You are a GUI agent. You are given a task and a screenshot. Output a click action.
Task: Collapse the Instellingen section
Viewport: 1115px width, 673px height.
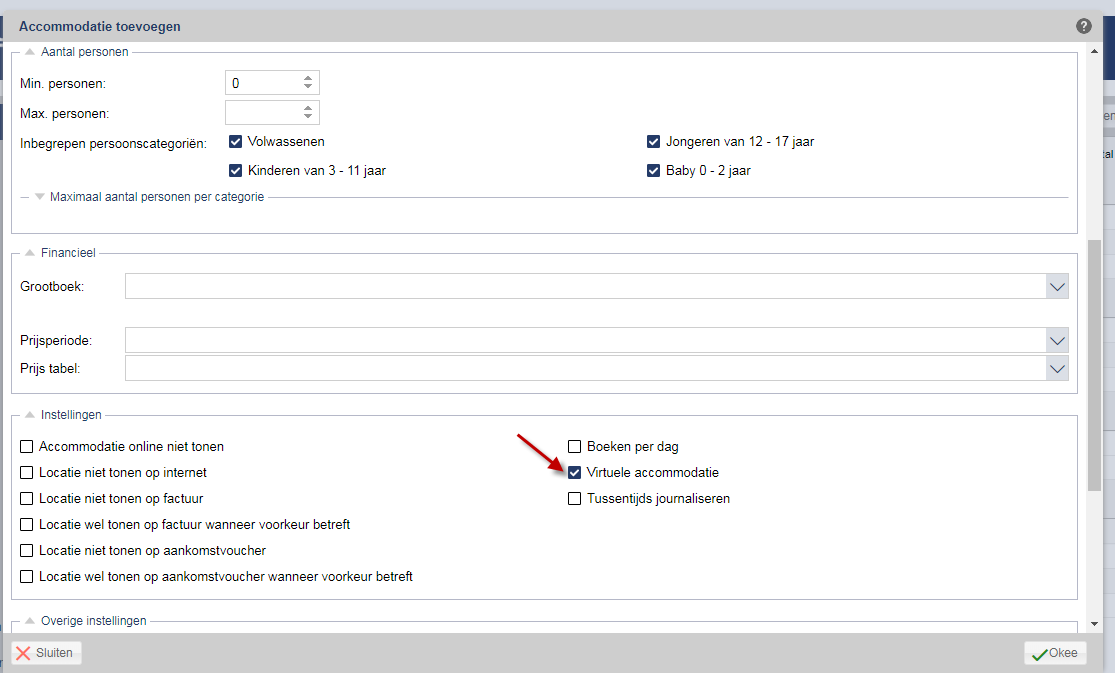click(30, 415)
